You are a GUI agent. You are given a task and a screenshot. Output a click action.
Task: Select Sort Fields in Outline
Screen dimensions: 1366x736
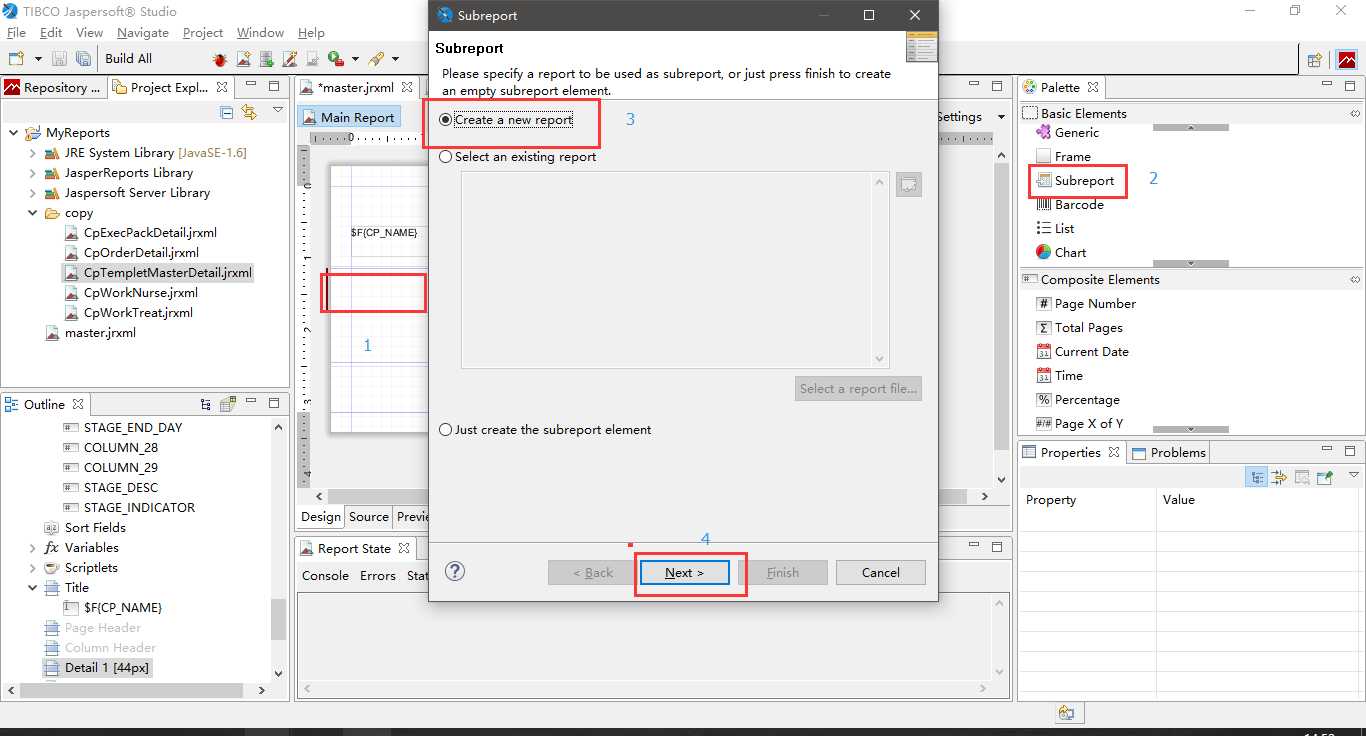pyautogui.click(x=86, y=527)
